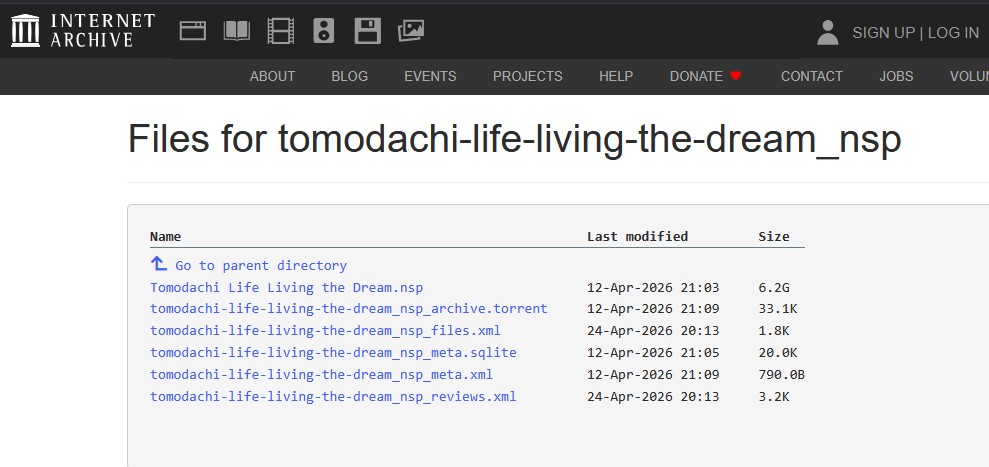
Task: Click the 12-Apr-2026 21:03 date
Action: pos(653,288)
